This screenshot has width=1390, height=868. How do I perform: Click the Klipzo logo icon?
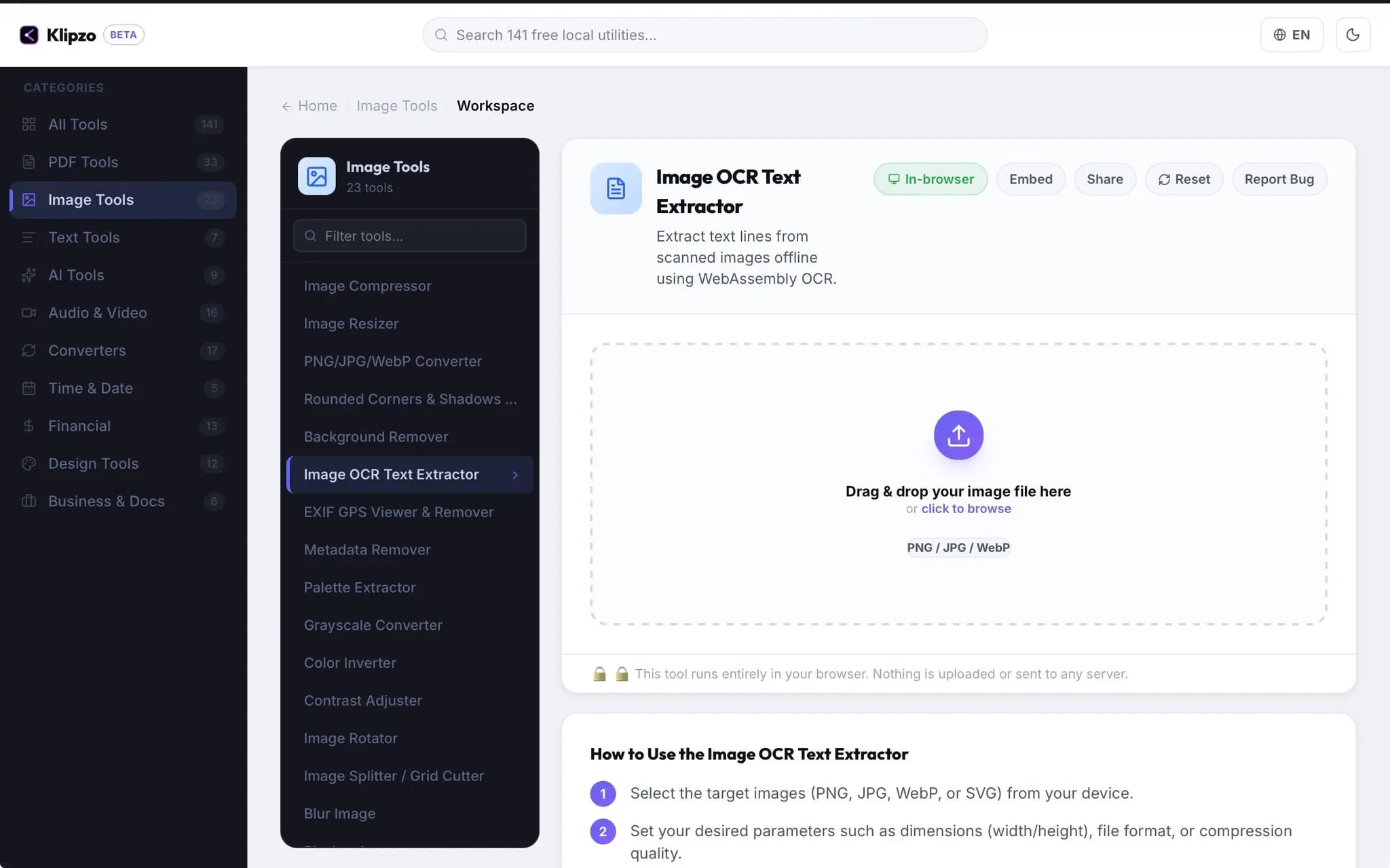click(x=29, y=35)
